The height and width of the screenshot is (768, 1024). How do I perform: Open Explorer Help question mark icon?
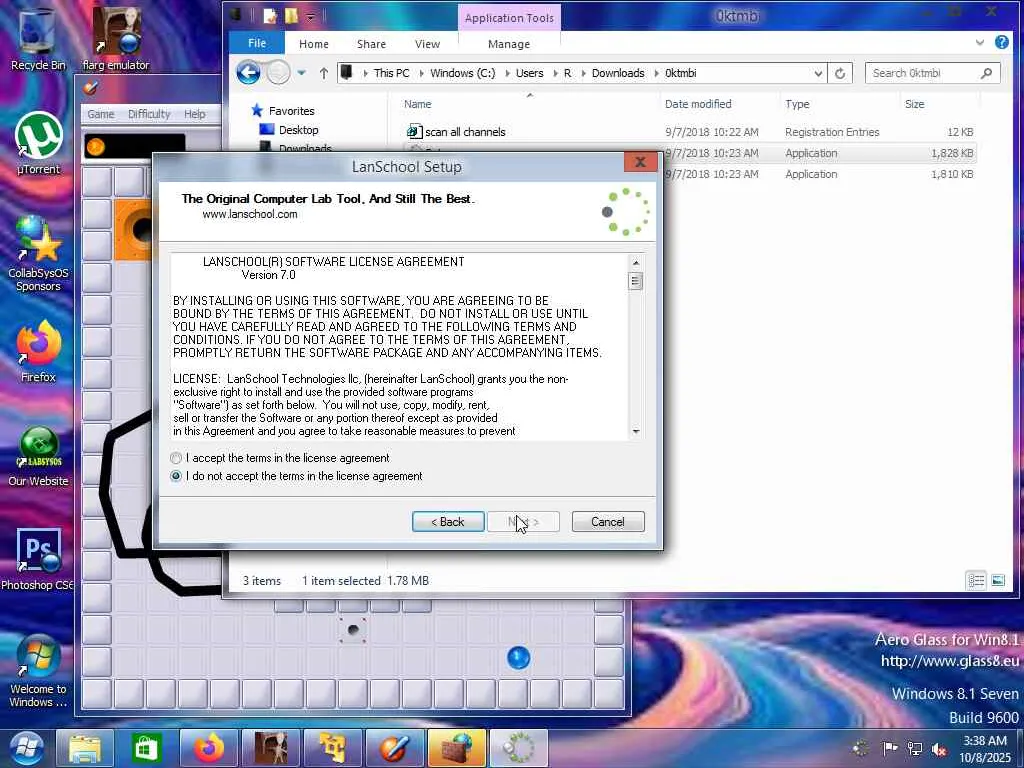(1002, 42)
